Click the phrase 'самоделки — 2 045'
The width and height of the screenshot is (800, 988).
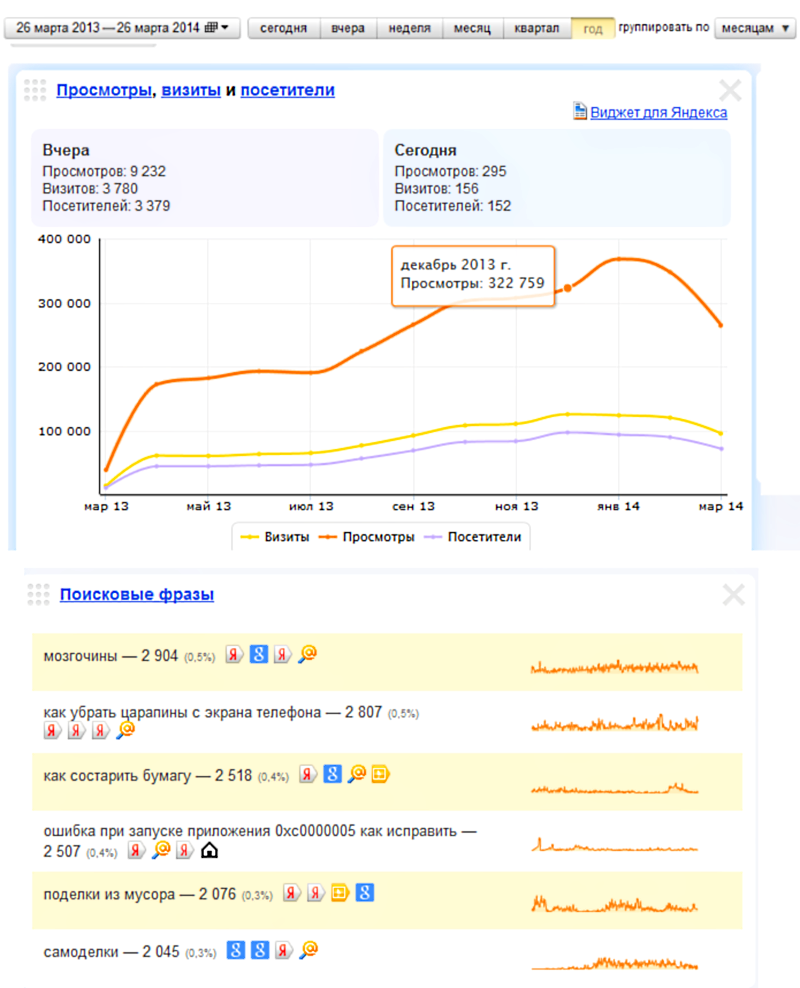click(111, 952)
